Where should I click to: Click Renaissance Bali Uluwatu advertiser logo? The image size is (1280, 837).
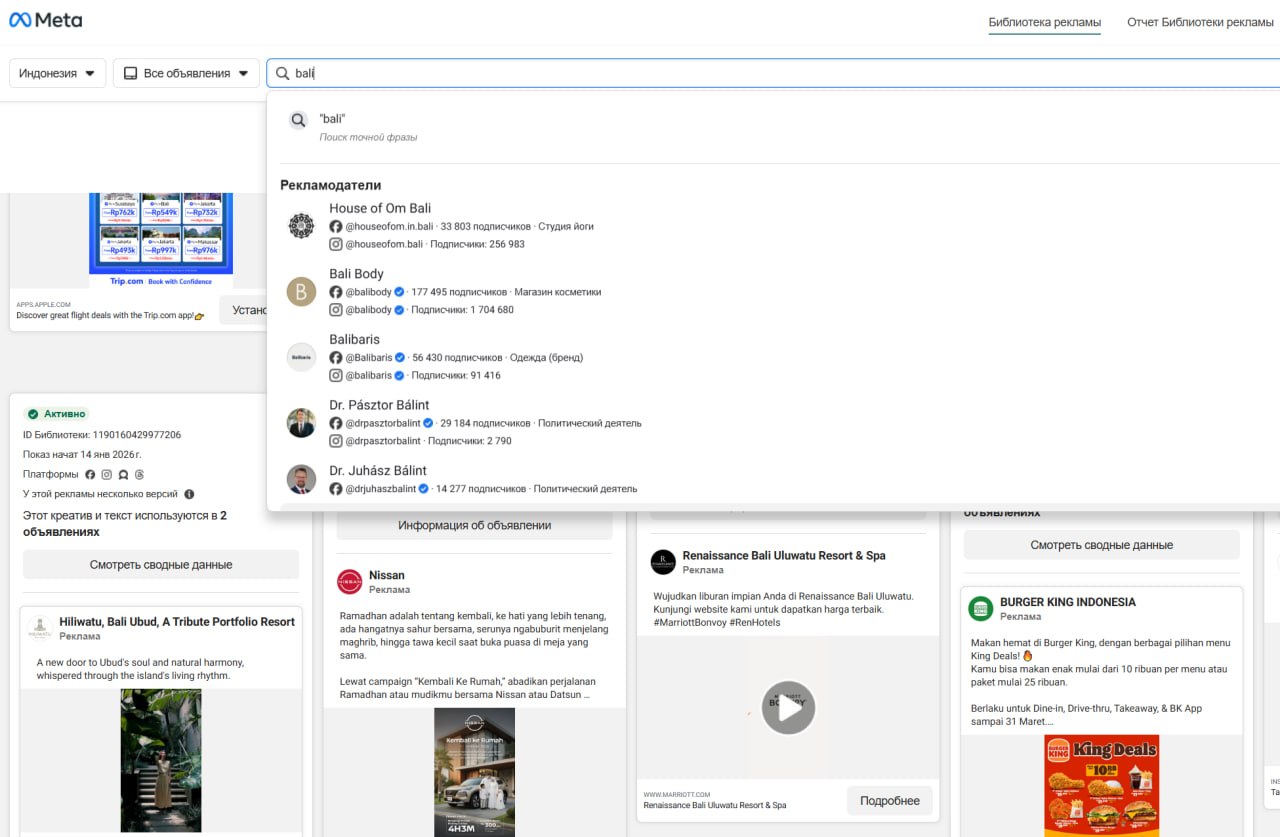tap(663, 562)
